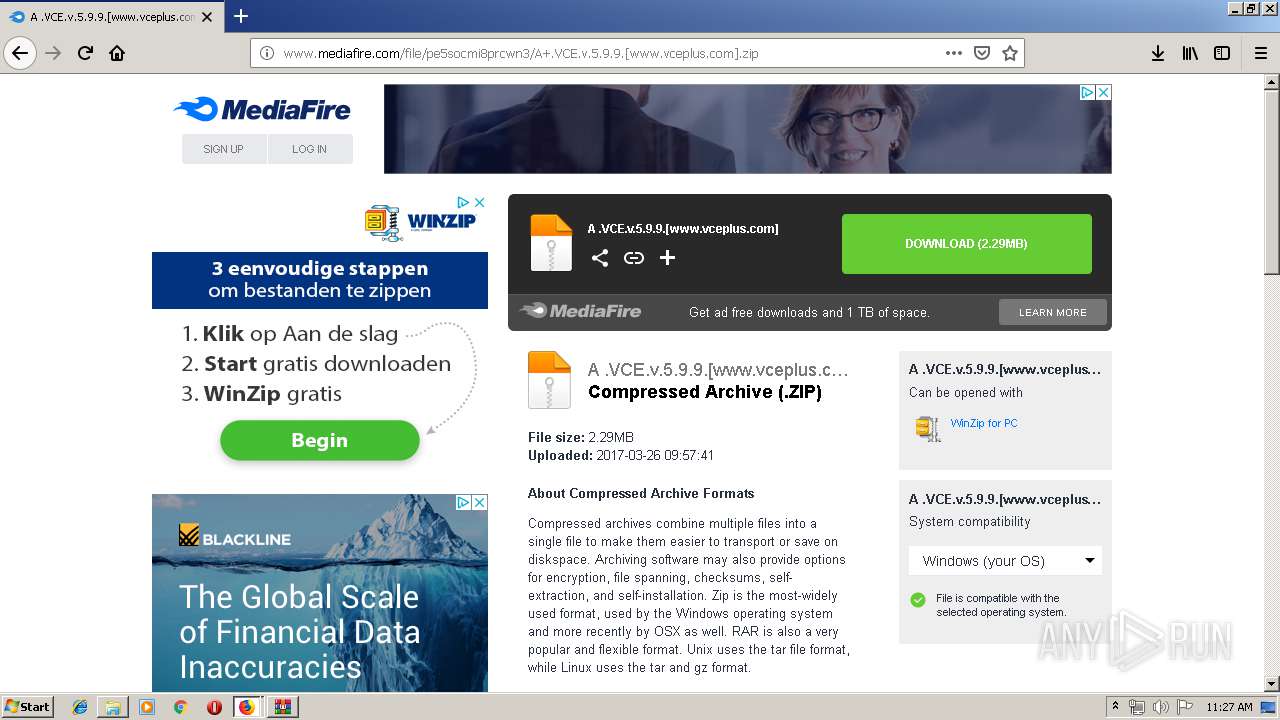The height and width of the screenshot is (720, 1280).
Task: Close the BlackLine ad
Action: click(x=479, y=502)
